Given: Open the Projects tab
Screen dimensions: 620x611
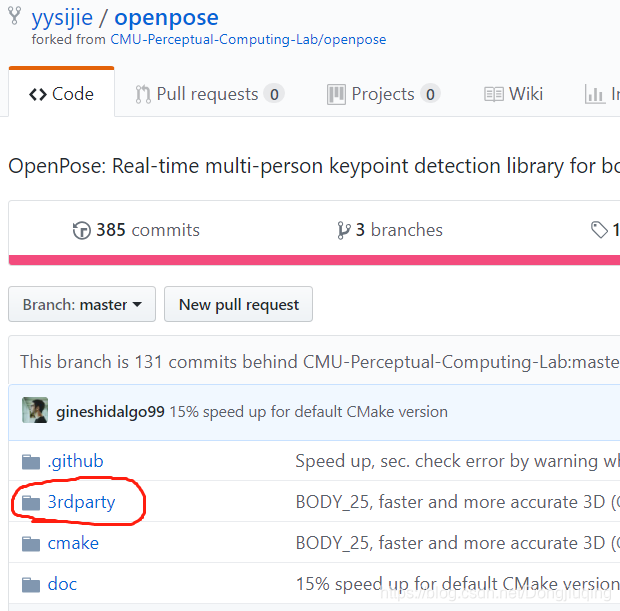Looking at the screenshot, I should pos(384,94).
